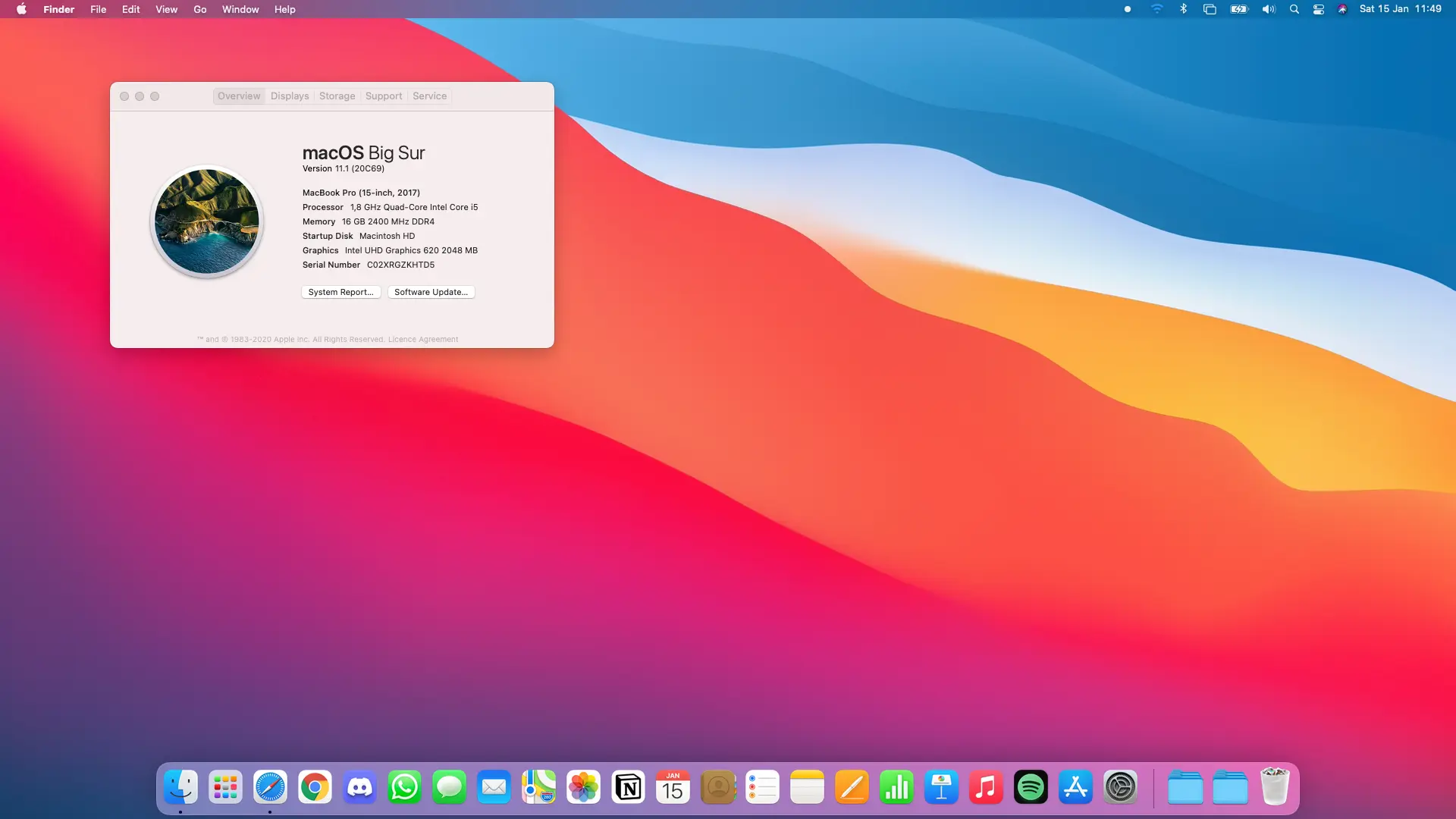This screenshot has width=1456, height=819.
Task: Open the Apple menu
Action: click(21, 9)
